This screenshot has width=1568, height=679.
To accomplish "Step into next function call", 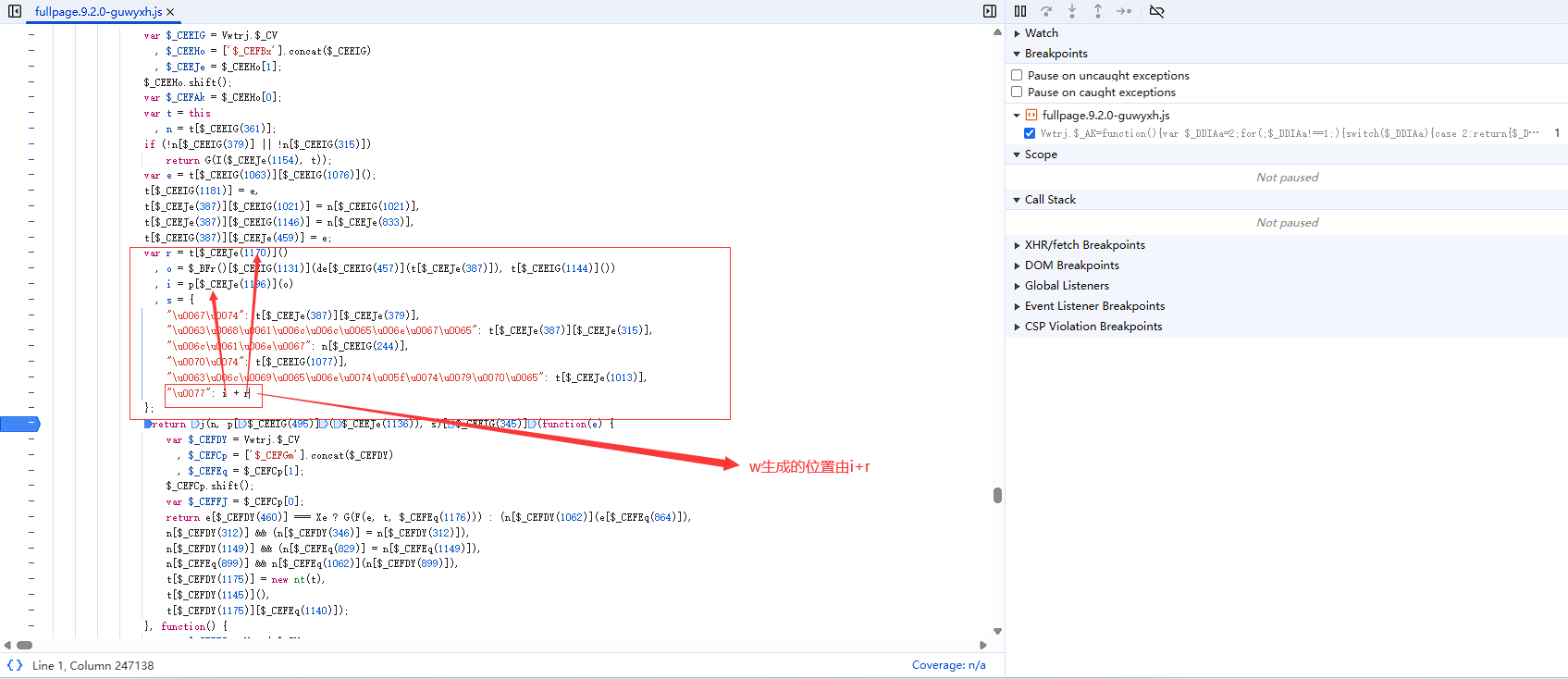I will click(1072, 11).
